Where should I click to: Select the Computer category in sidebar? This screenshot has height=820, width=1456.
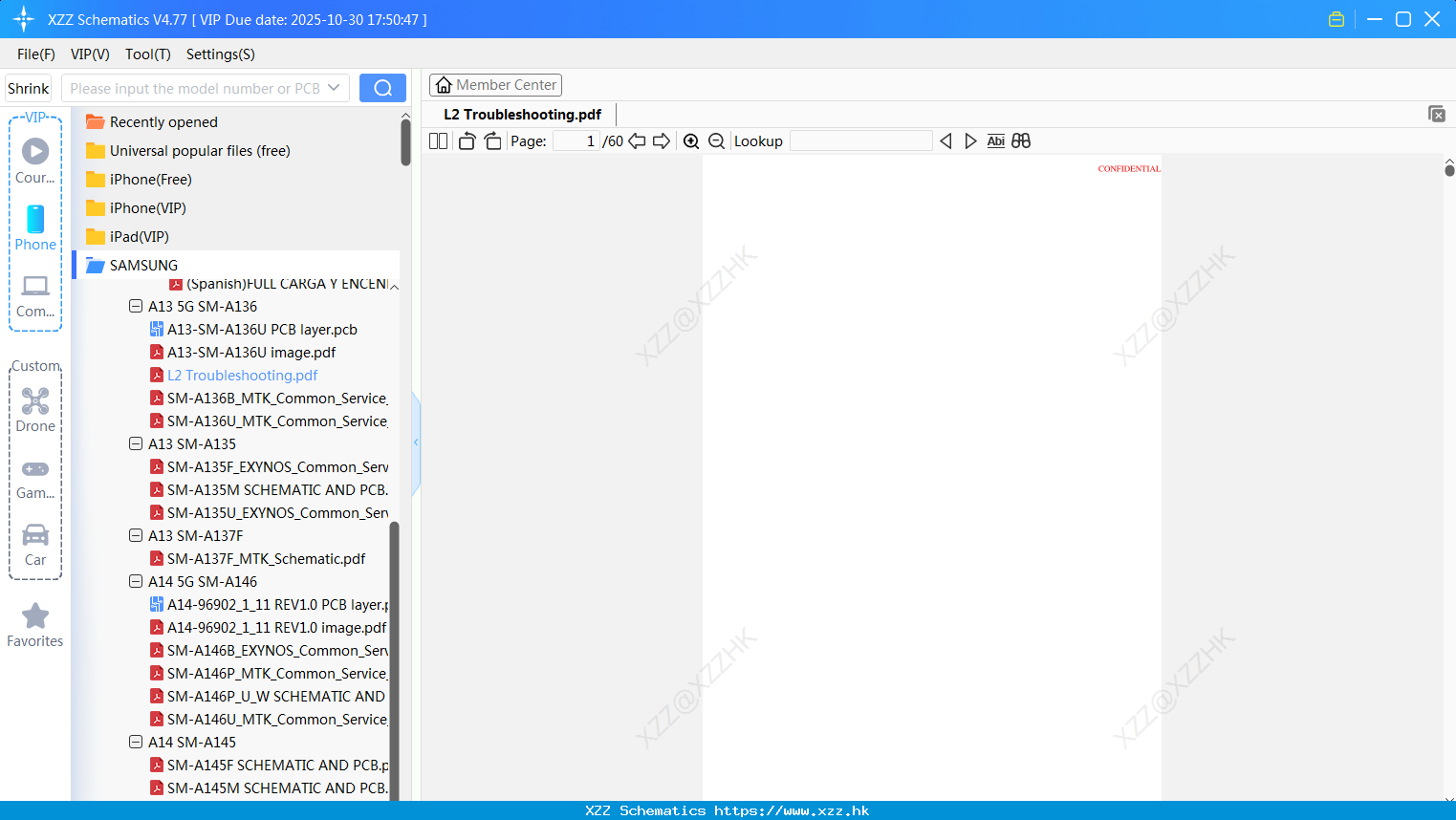coord(35,295)
